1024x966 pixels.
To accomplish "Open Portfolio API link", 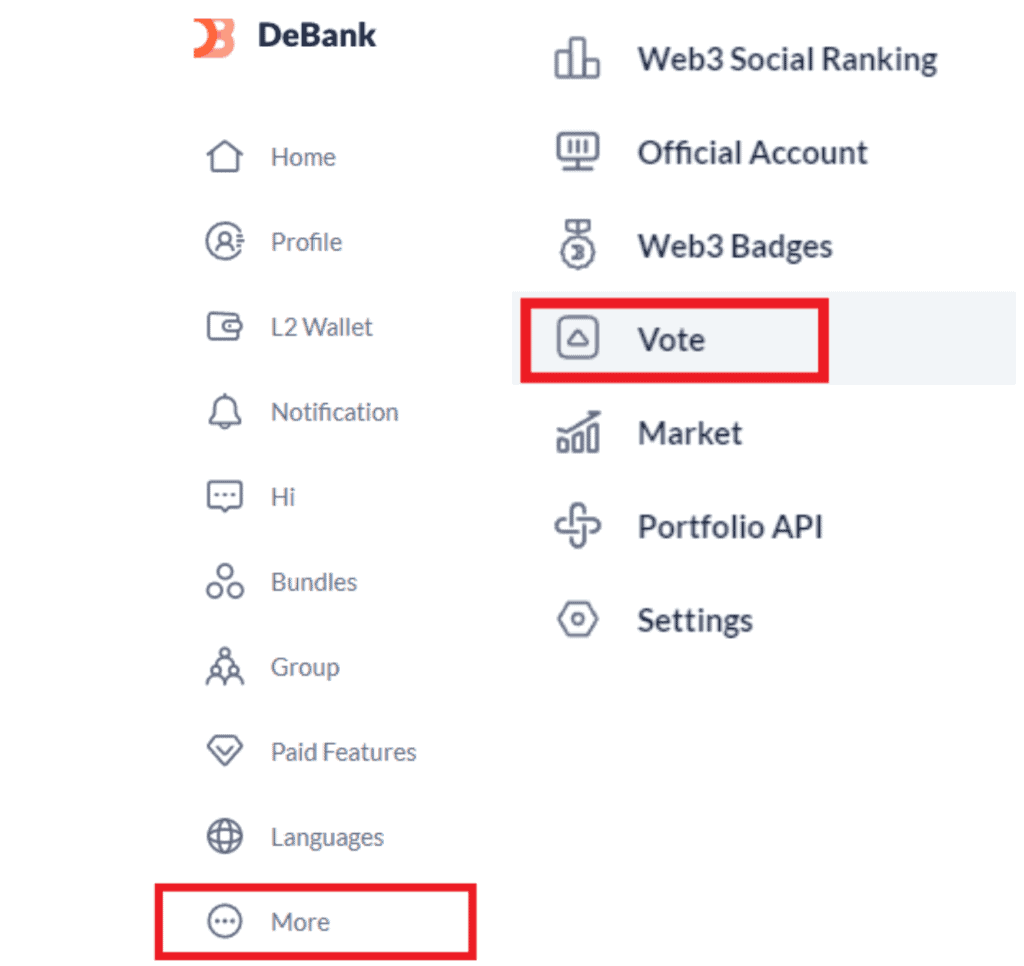I will (x=730, y=527).
